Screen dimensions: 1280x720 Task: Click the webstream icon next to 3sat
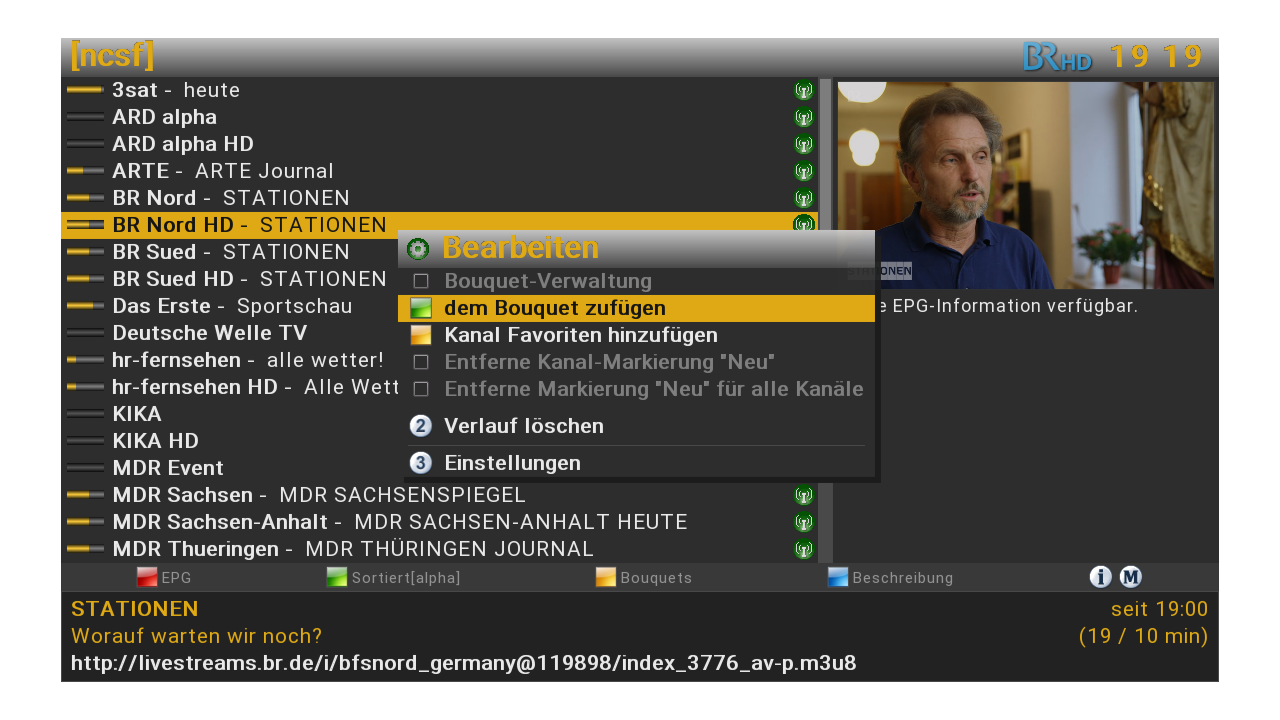[803, 90]
